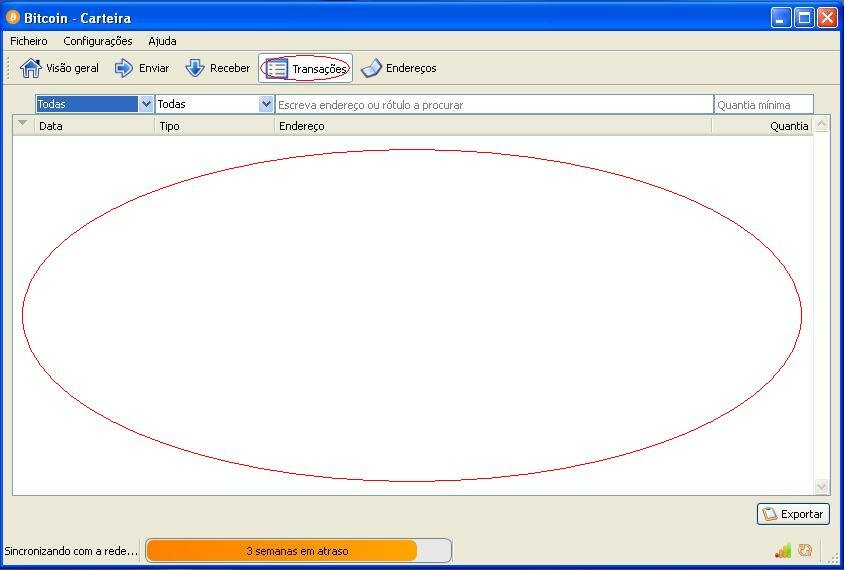Viewport: 845px width, 570px height.
Task: Check the network connection bars icon
Action: (782, 551)
